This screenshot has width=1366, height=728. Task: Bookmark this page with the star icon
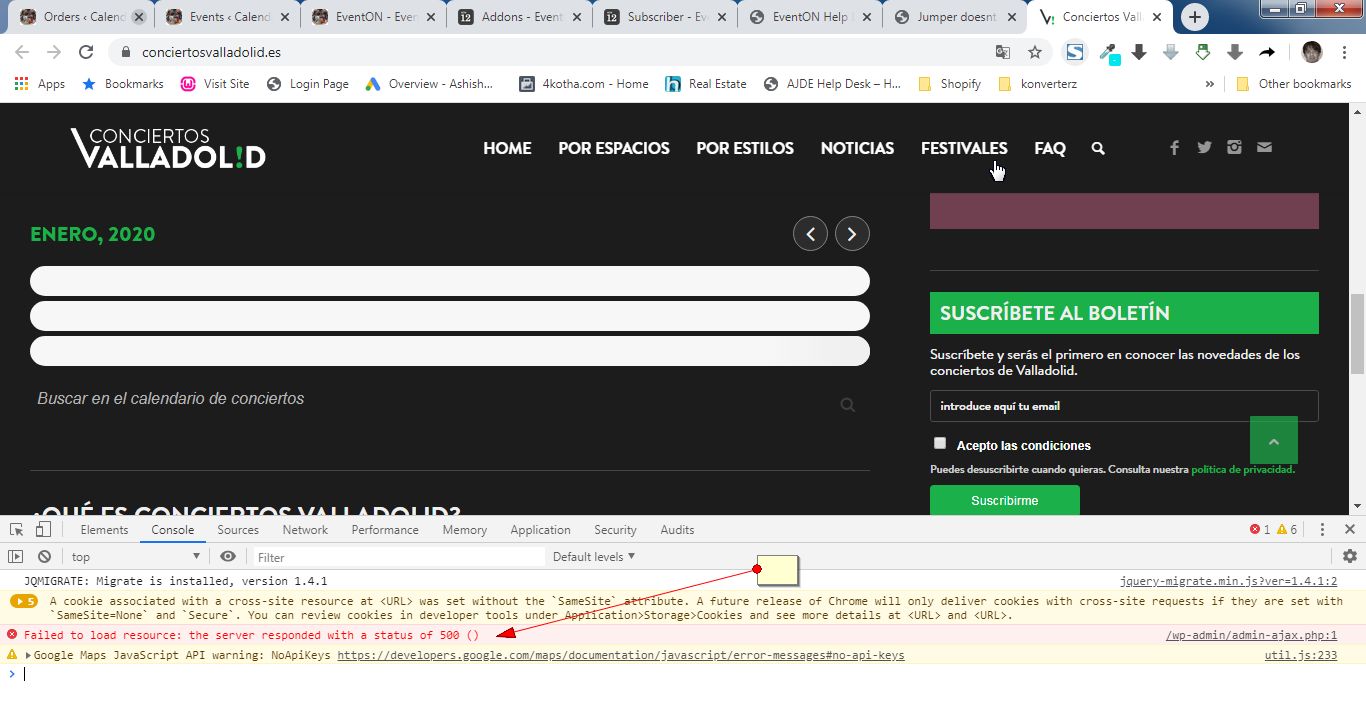(x=1035, y=52)
